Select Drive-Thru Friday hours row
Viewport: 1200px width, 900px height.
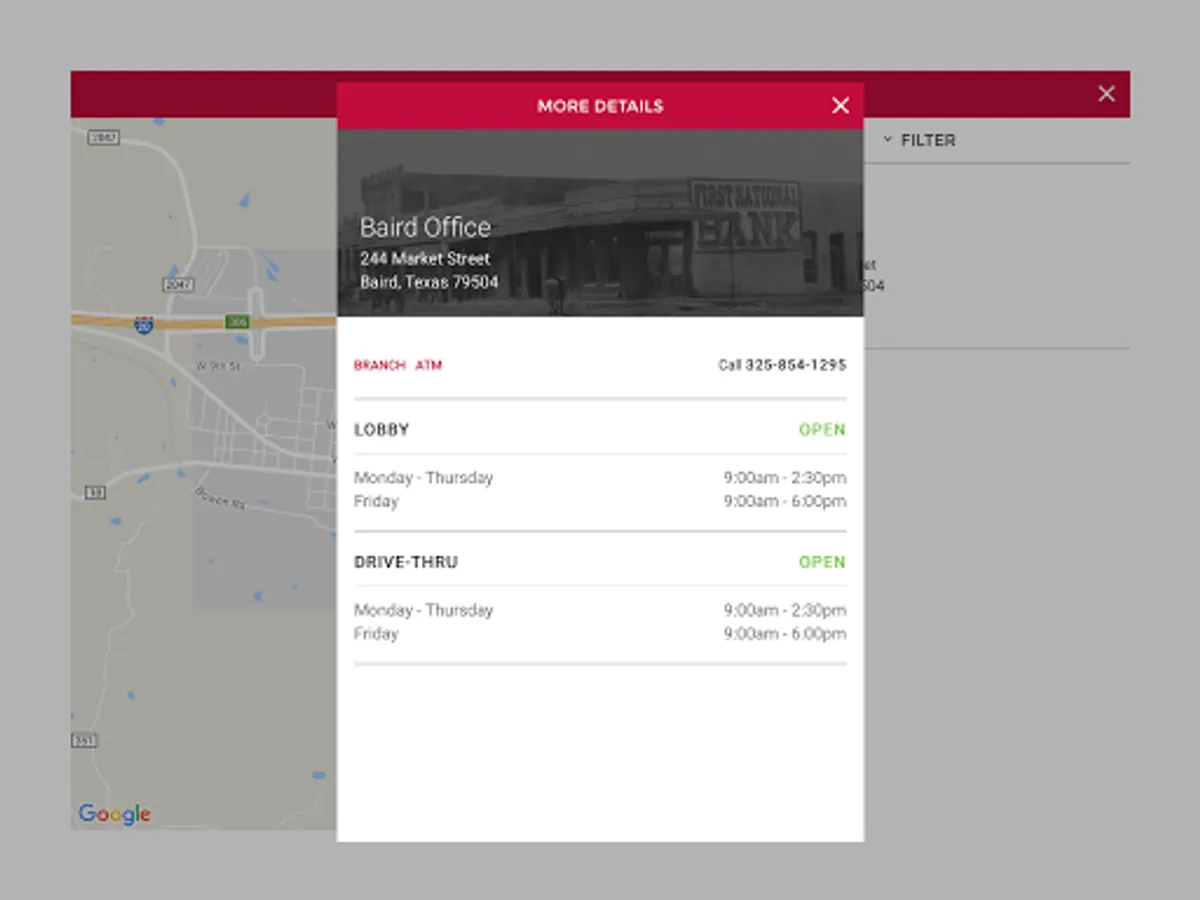coord(600,634)
